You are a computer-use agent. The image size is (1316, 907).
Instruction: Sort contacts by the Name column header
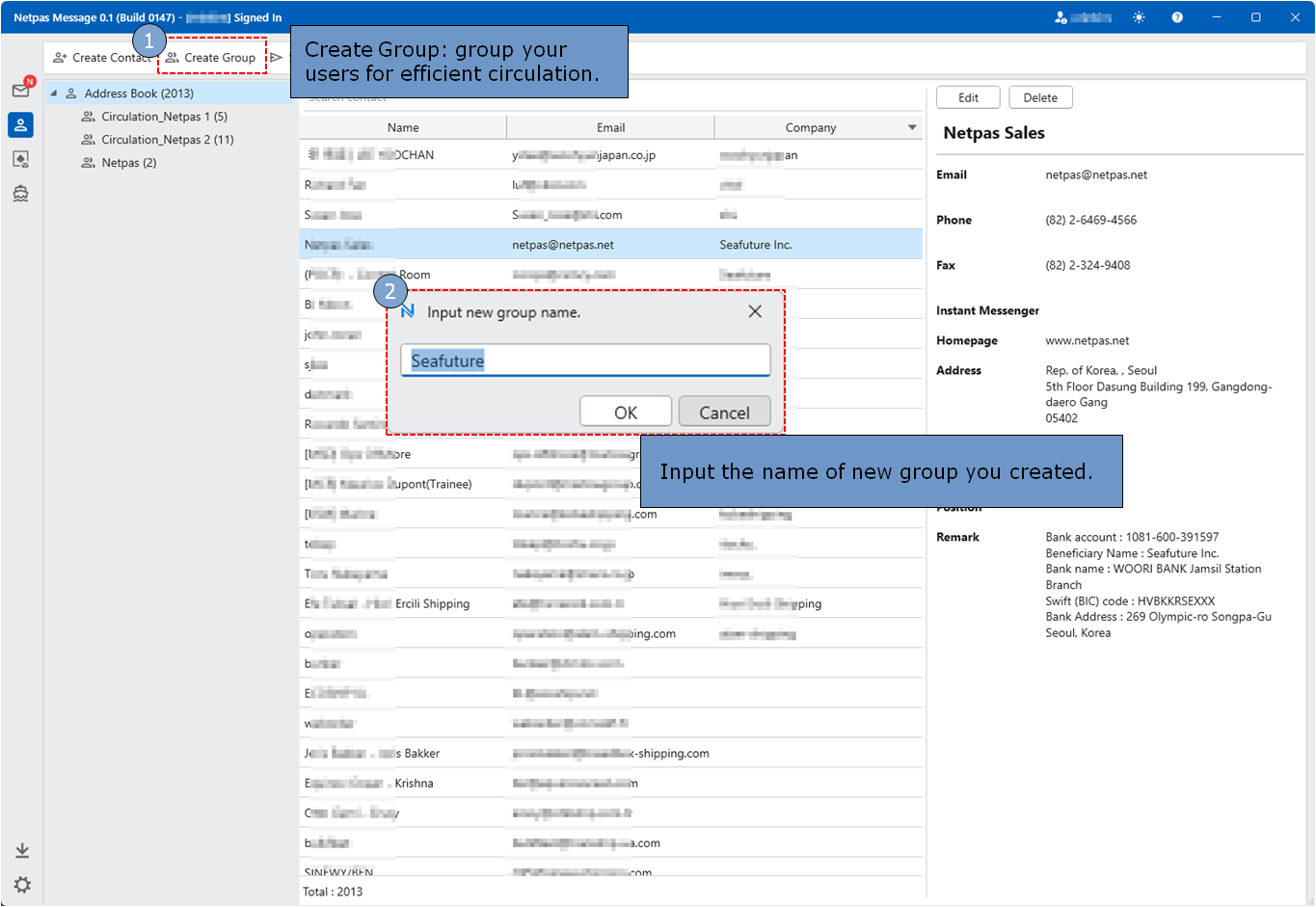(403, 127)
